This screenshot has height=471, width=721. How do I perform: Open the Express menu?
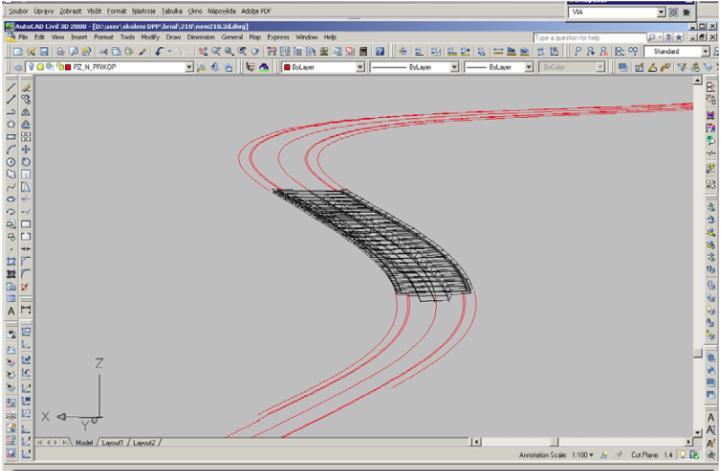click(278, 37)
